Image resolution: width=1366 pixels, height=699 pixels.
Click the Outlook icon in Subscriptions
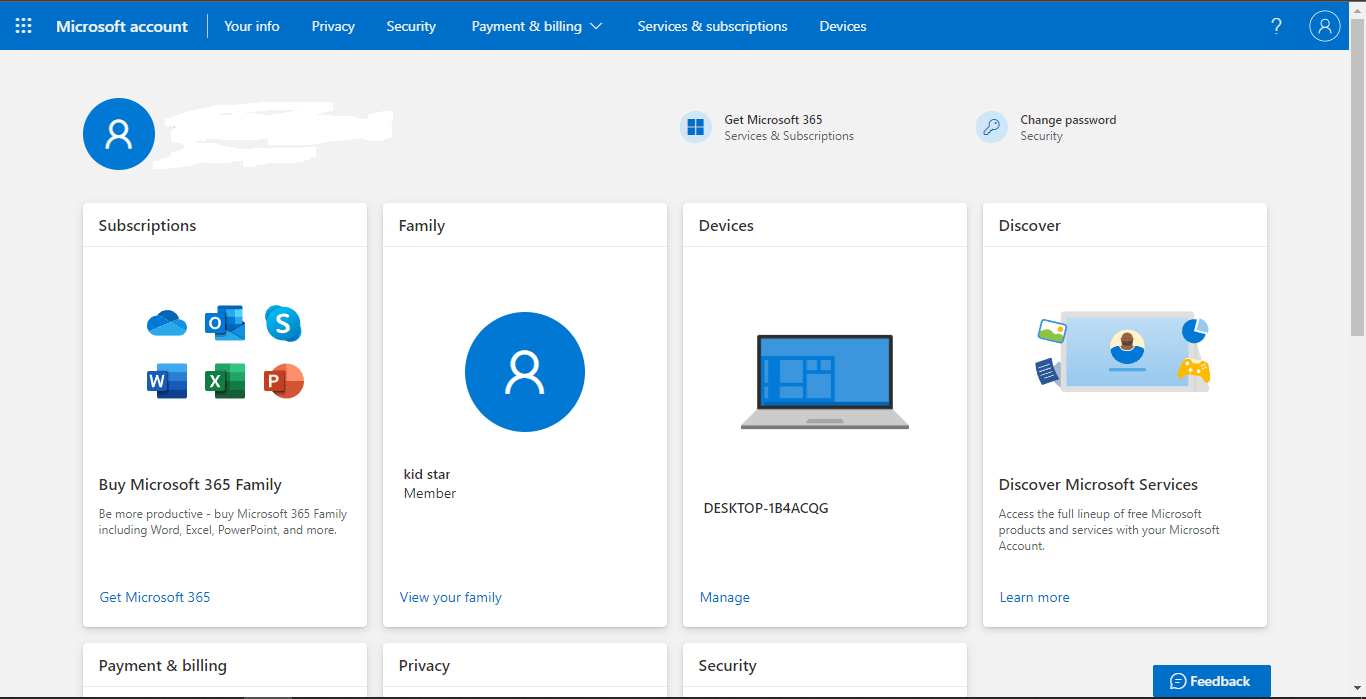tap(225, 323)
